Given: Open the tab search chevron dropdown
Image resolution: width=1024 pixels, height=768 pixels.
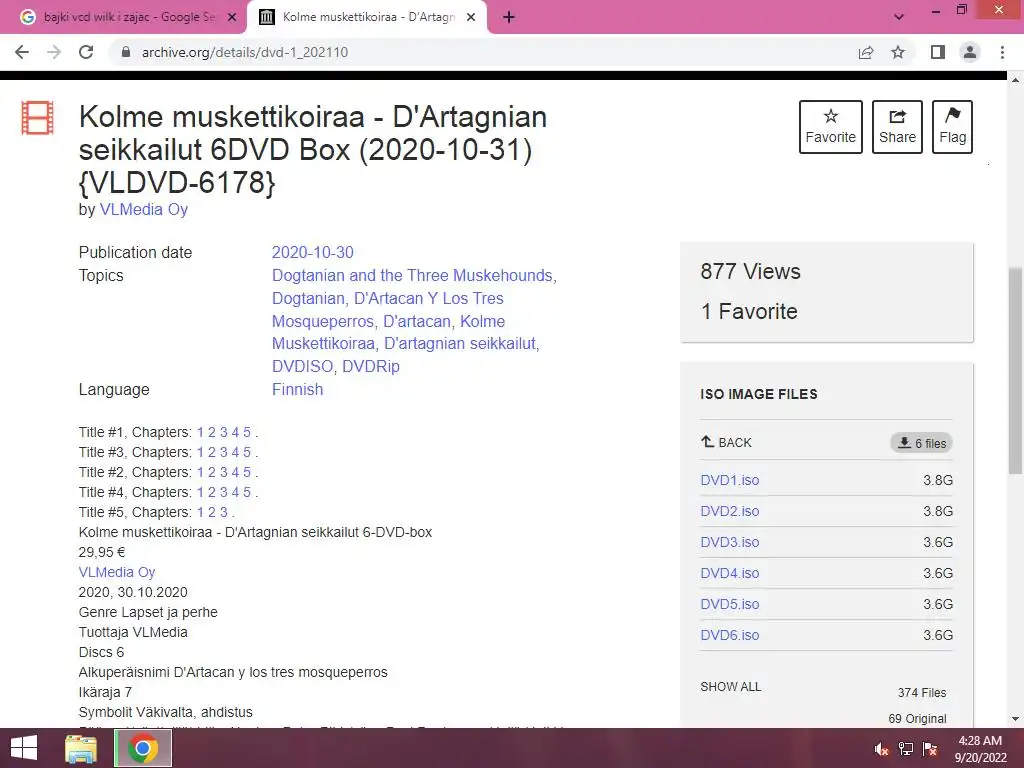Looking at the screenshot, I should click(899, 18).
